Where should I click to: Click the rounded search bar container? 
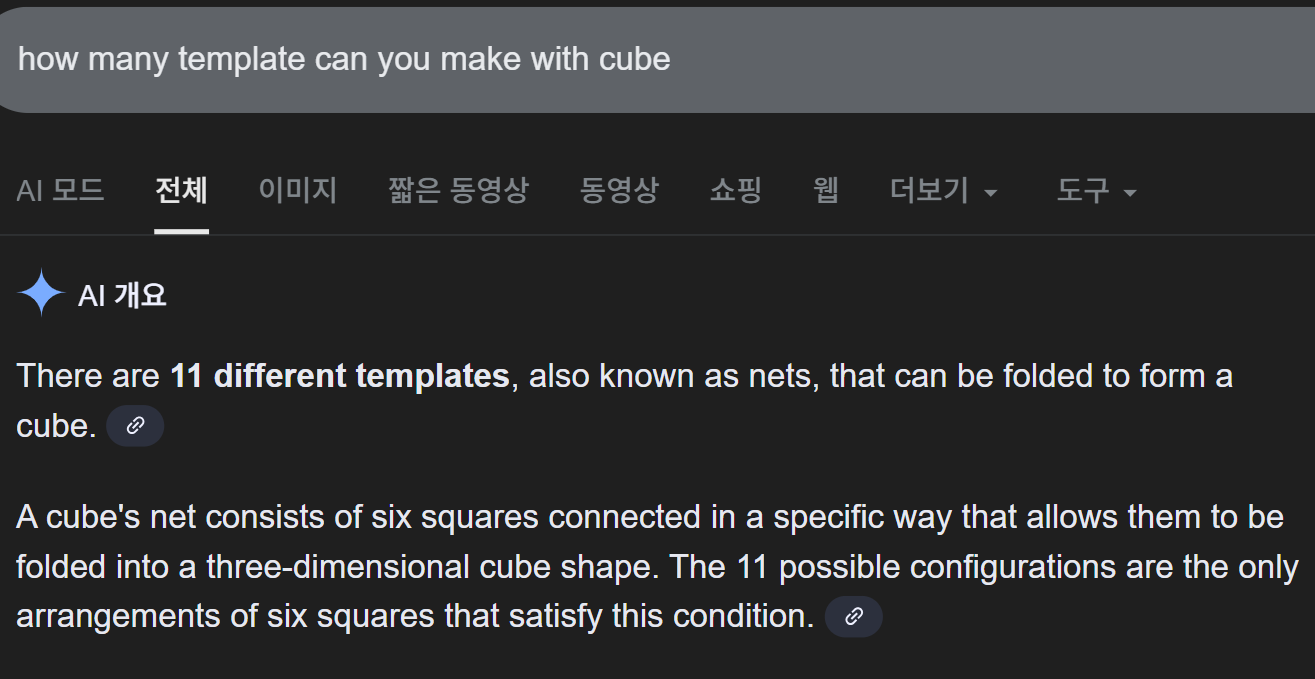657,59
